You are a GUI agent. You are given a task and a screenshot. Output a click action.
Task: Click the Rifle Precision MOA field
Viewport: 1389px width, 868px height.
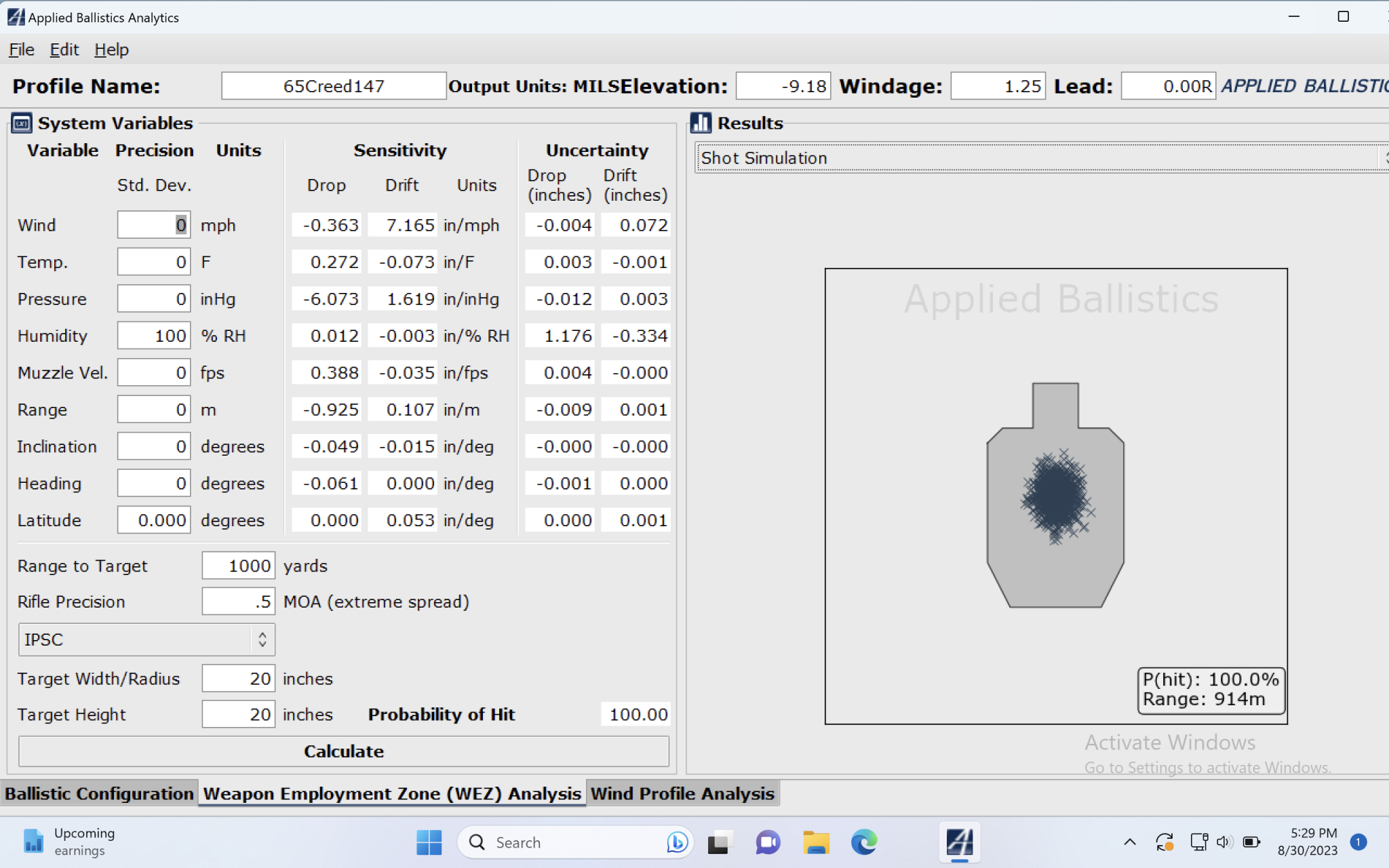[x=238, y=601]
